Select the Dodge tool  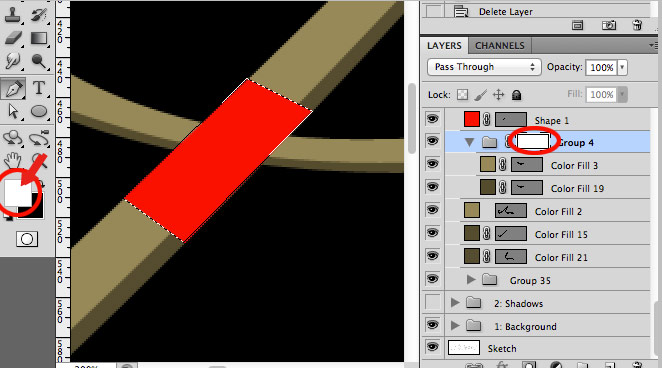point(39,62)
